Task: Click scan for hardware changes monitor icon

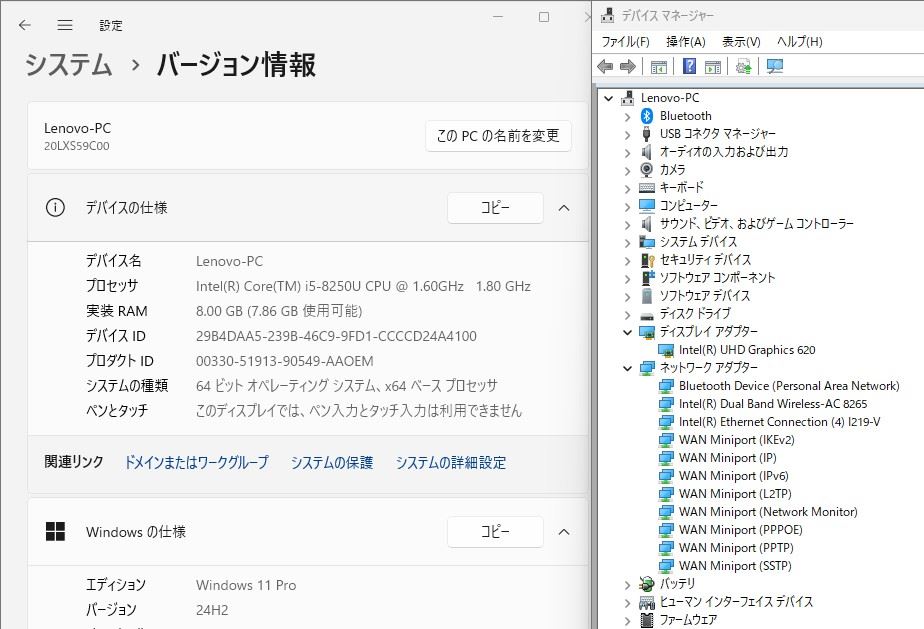Action: click(x=774, y=66)
